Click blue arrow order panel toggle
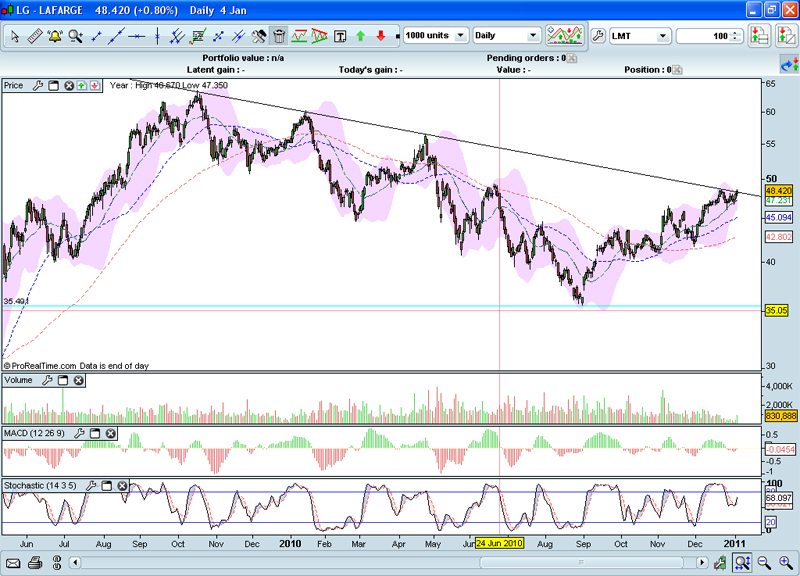 click(789, 65)
